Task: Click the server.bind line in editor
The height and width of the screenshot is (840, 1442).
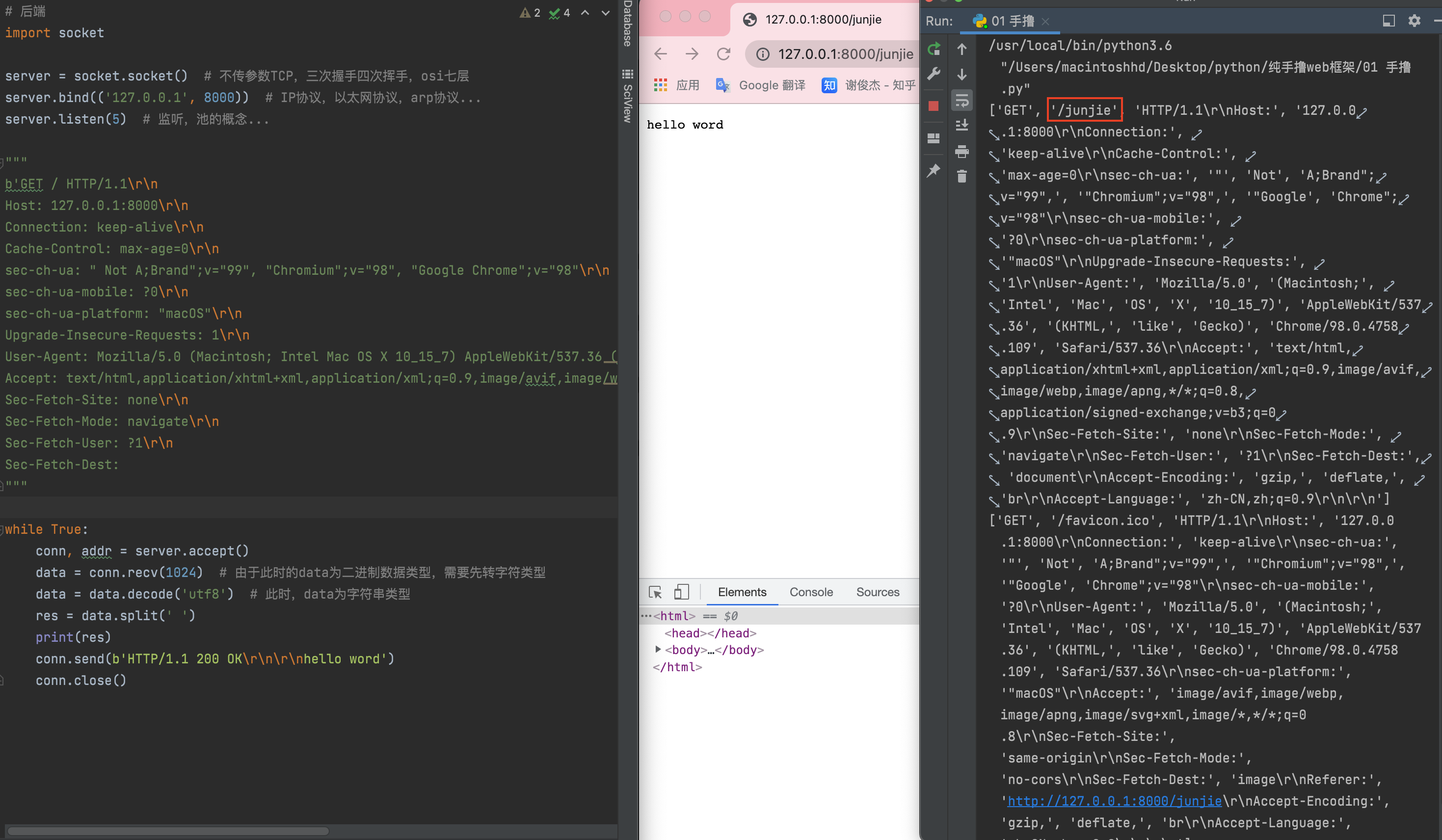Action: click(x=127, y=97)
